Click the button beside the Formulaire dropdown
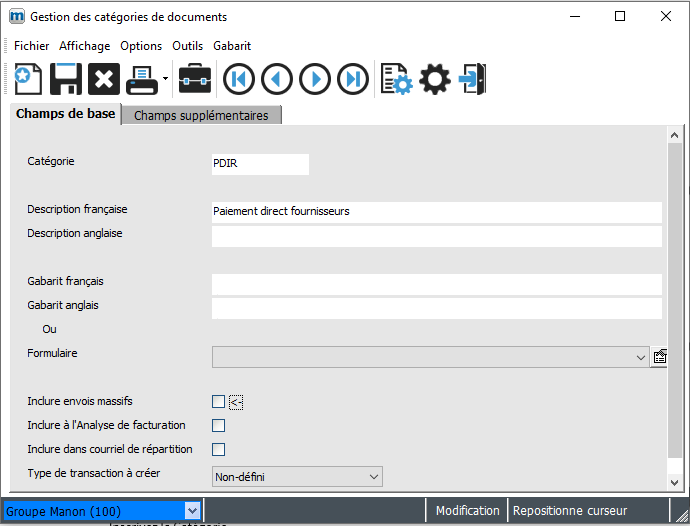This screenshot has width=690, height=526. tap(659, 357)
